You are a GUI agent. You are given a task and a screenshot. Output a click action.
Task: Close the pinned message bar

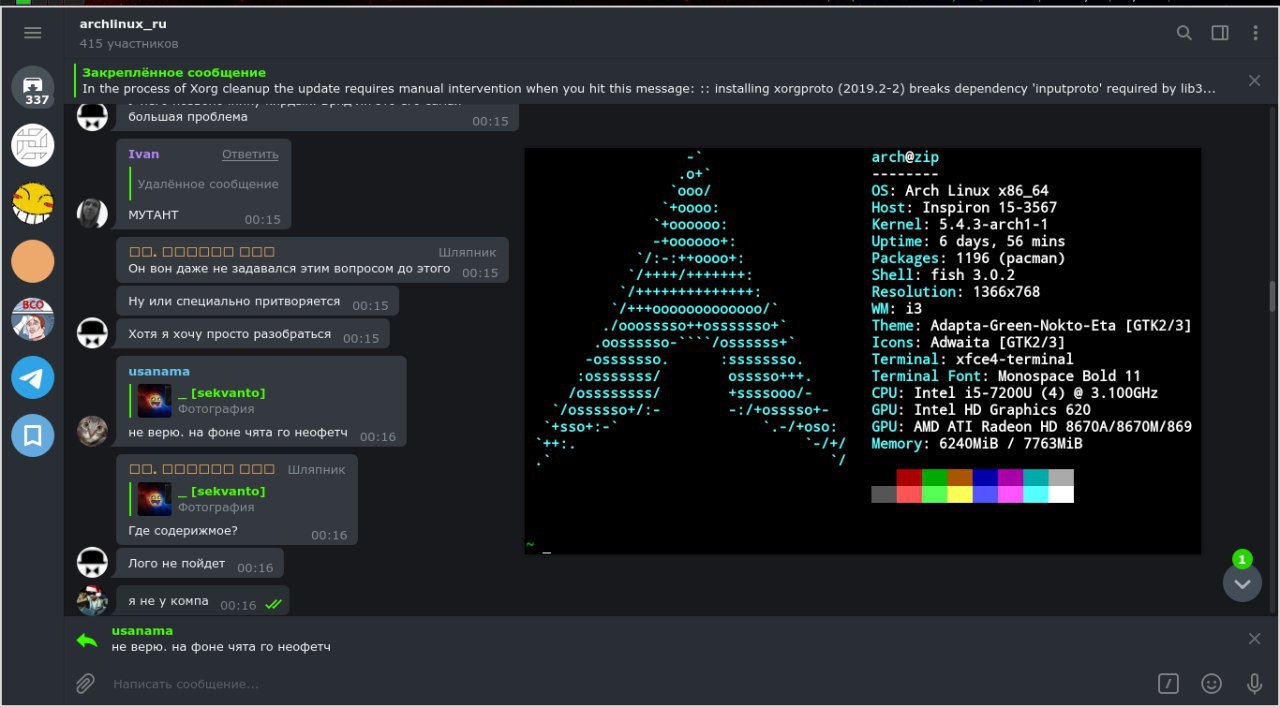tap(1255, 80)
